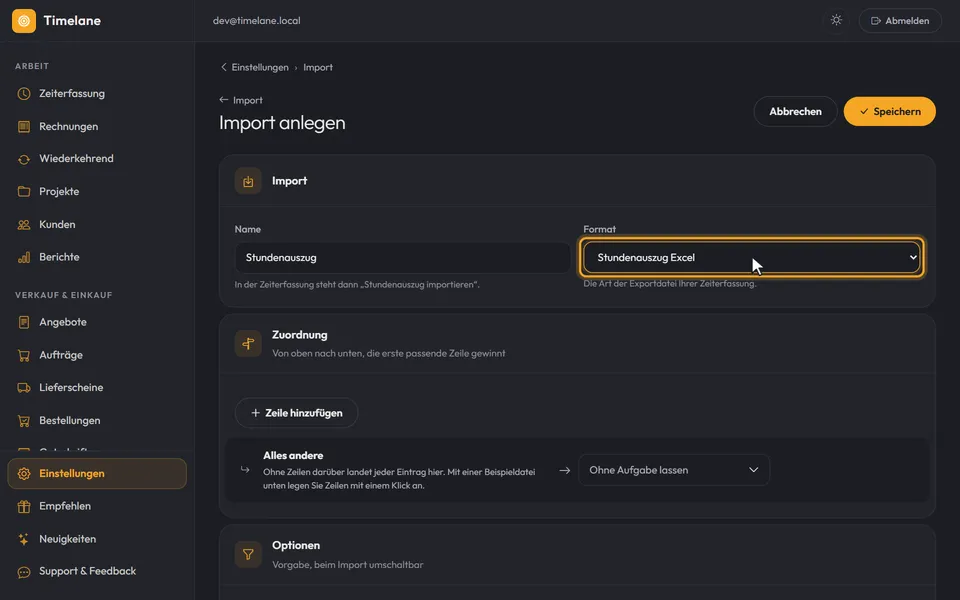
Task: Click the Wiederkehrend recurring icon
Action: pyautogui.click(x=24, y=159)
